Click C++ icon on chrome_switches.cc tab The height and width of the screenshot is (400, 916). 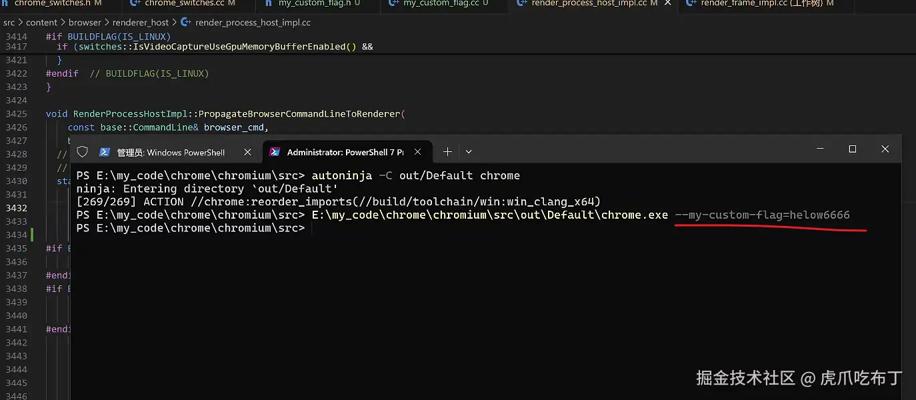coord(136,4)
